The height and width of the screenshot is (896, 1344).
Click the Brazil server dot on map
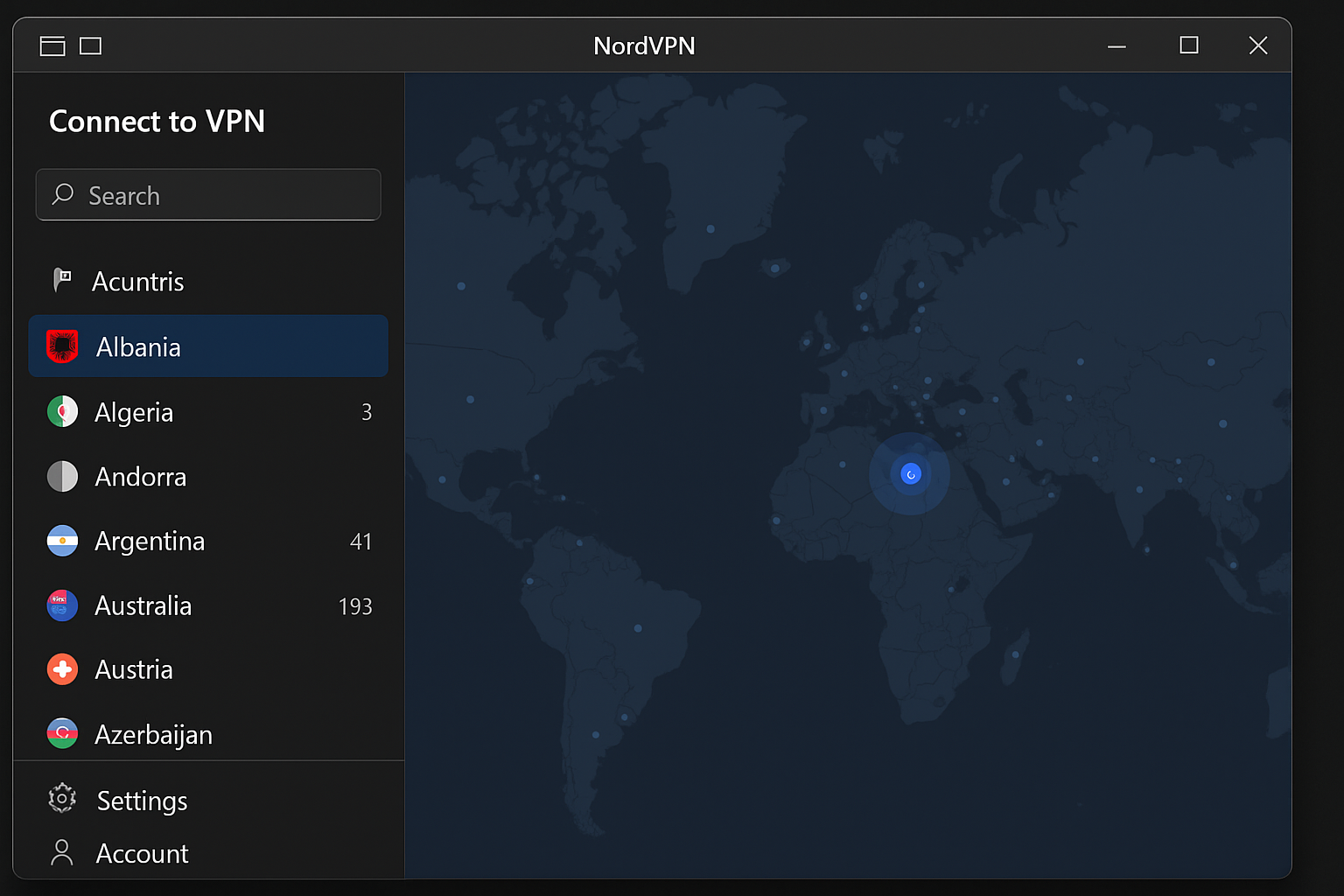[x=638, y=628]
